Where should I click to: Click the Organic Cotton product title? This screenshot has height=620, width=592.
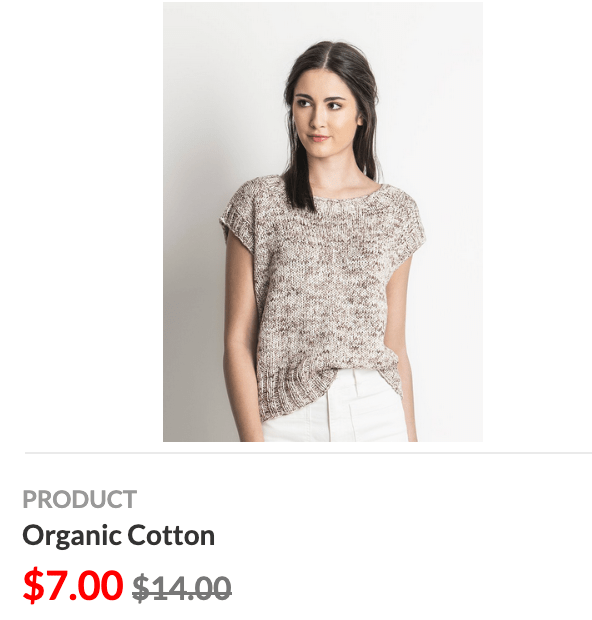pos(119,536)
